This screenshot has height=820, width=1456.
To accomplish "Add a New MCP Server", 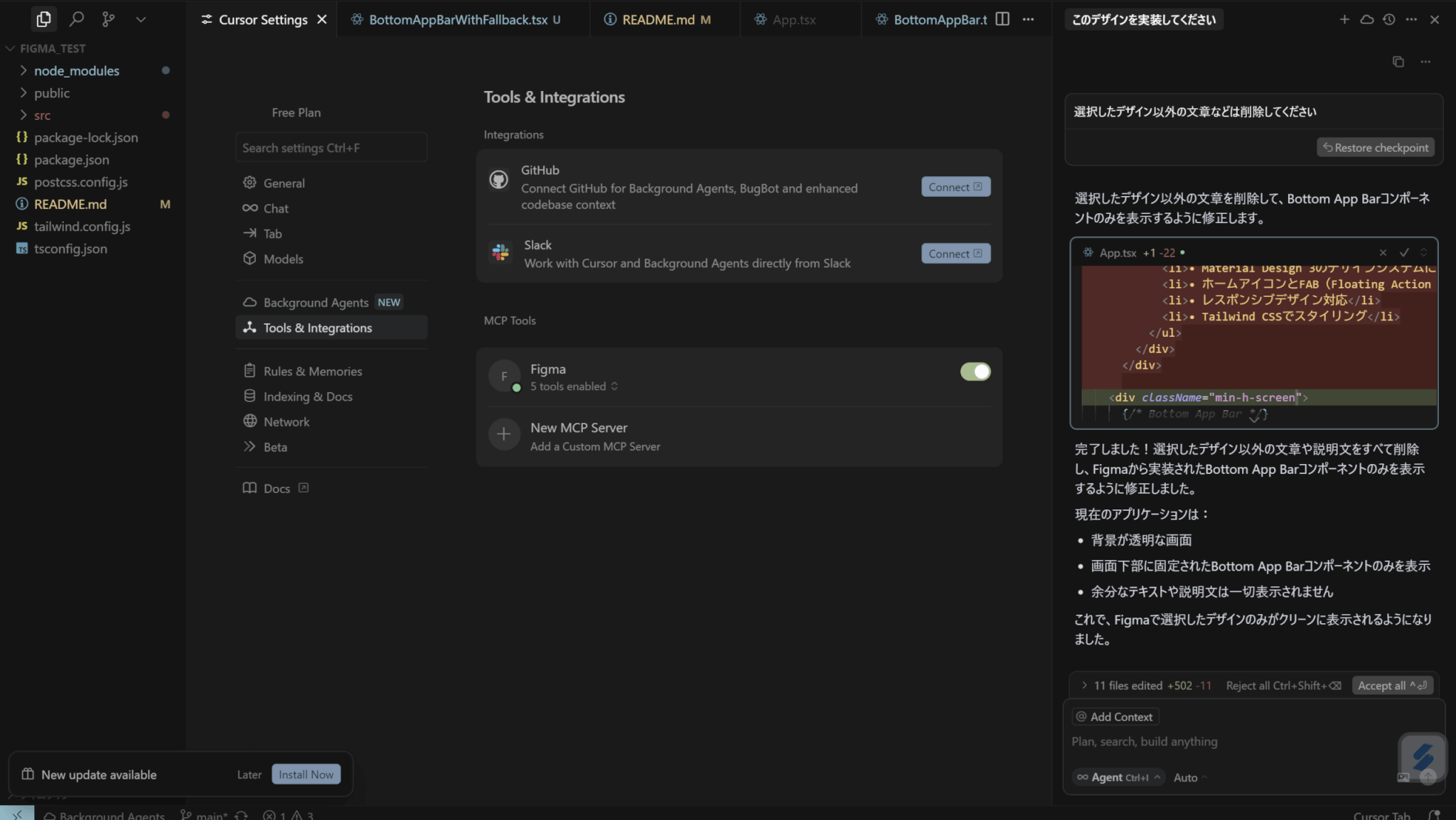I will 739,436.
